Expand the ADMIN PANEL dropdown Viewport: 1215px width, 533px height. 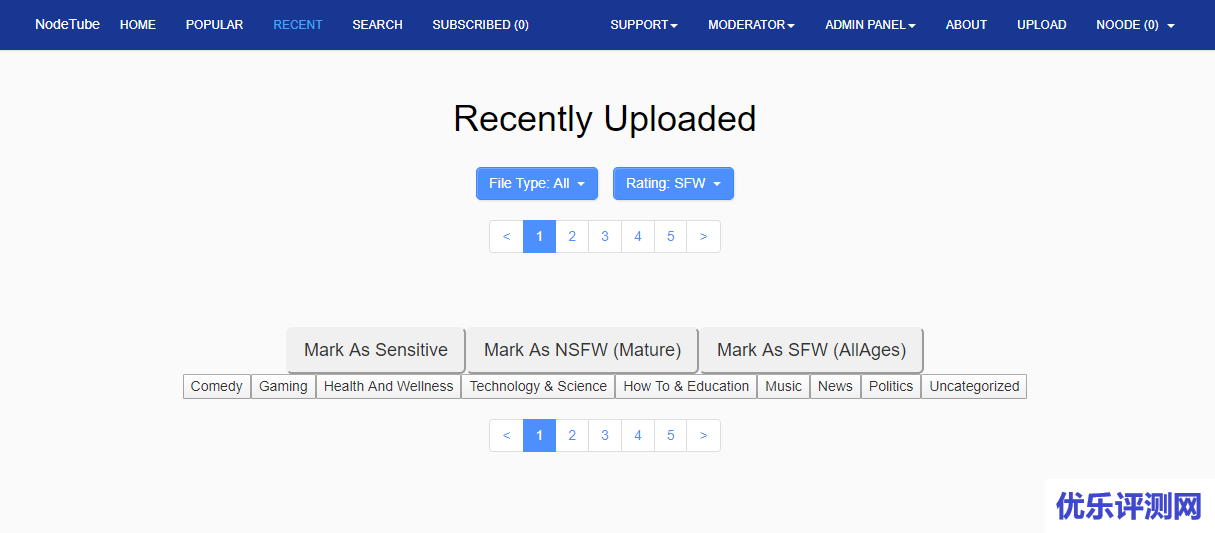point(870,25)
